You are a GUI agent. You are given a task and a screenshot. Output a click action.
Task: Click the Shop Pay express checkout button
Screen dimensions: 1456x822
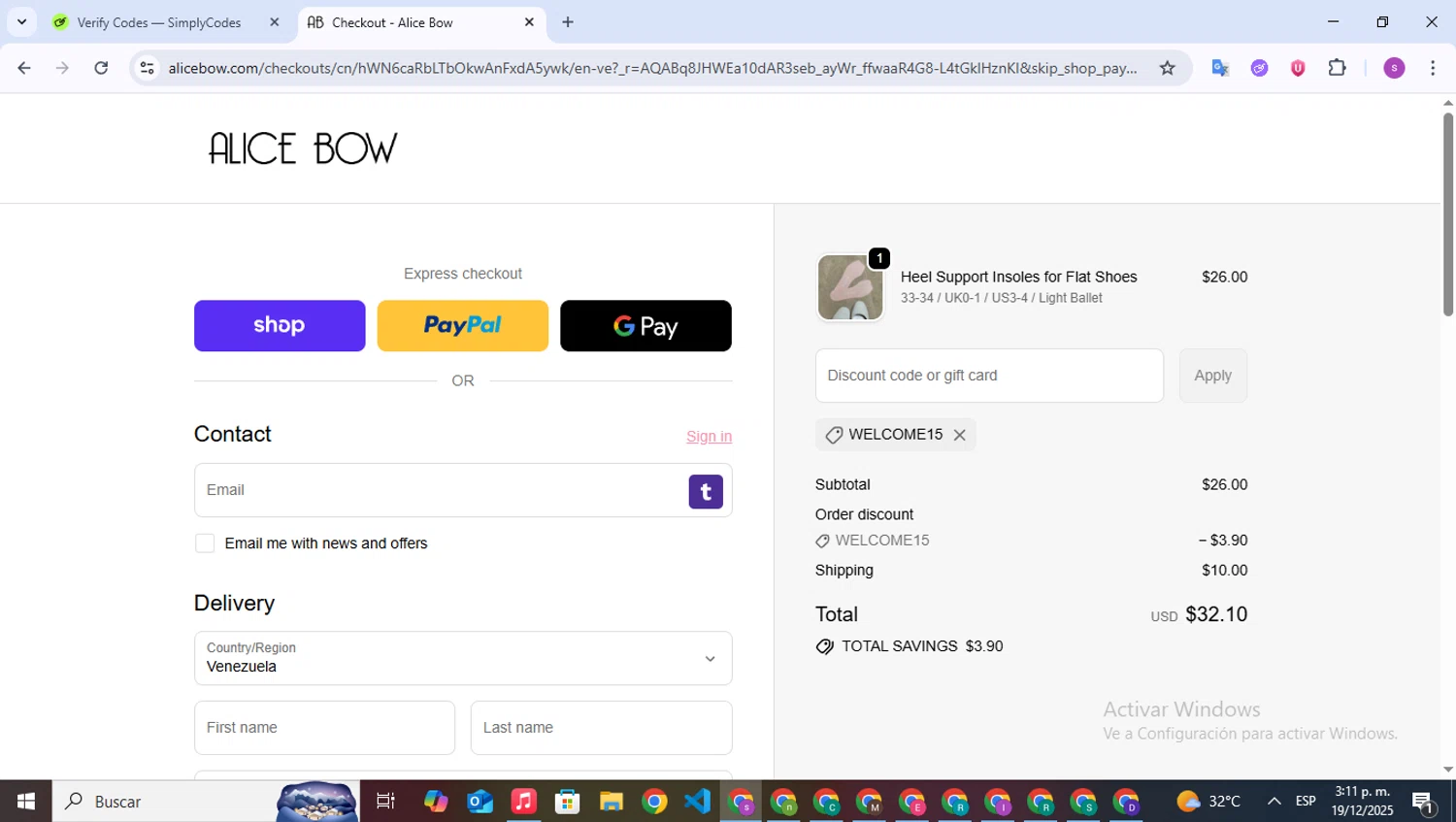tap(280, 325)
